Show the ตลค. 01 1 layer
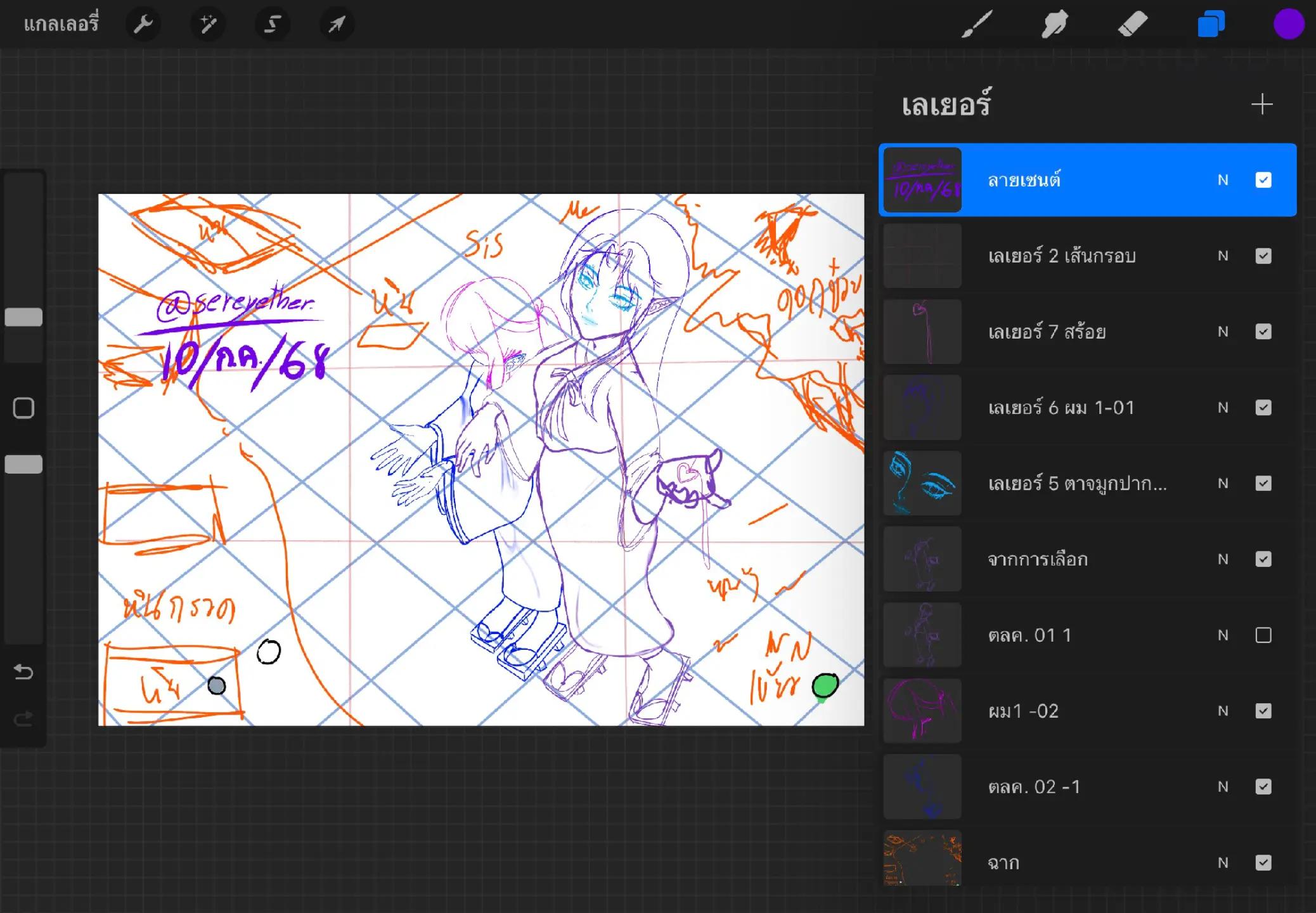 point(1263,635)
